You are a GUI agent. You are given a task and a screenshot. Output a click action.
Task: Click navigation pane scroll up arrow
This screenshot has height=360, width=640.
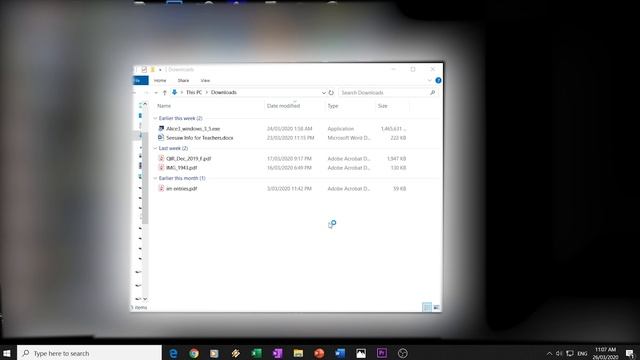(x=145, y=104)
